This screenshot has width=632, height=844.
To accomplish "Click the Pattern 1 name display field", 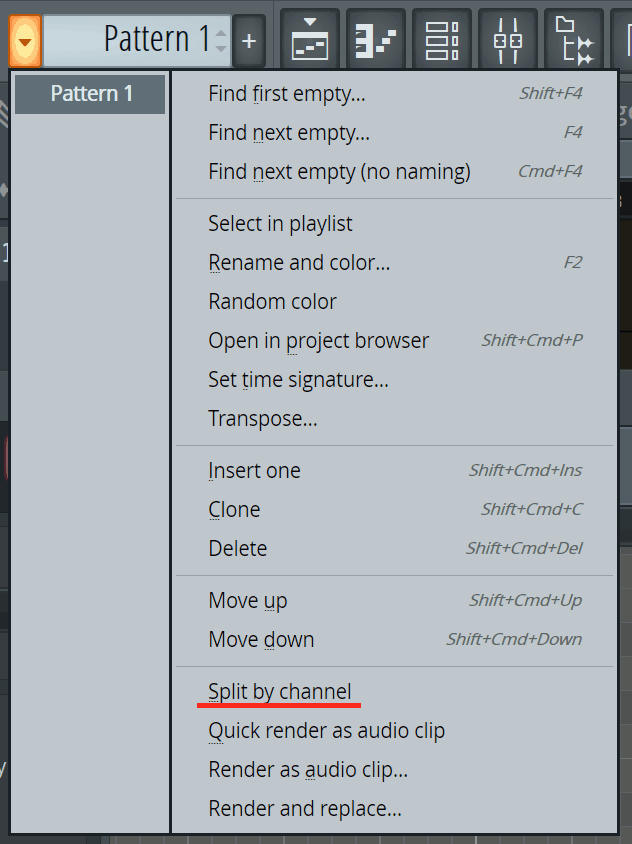I will pyautogui.click(x=130, y=40).
